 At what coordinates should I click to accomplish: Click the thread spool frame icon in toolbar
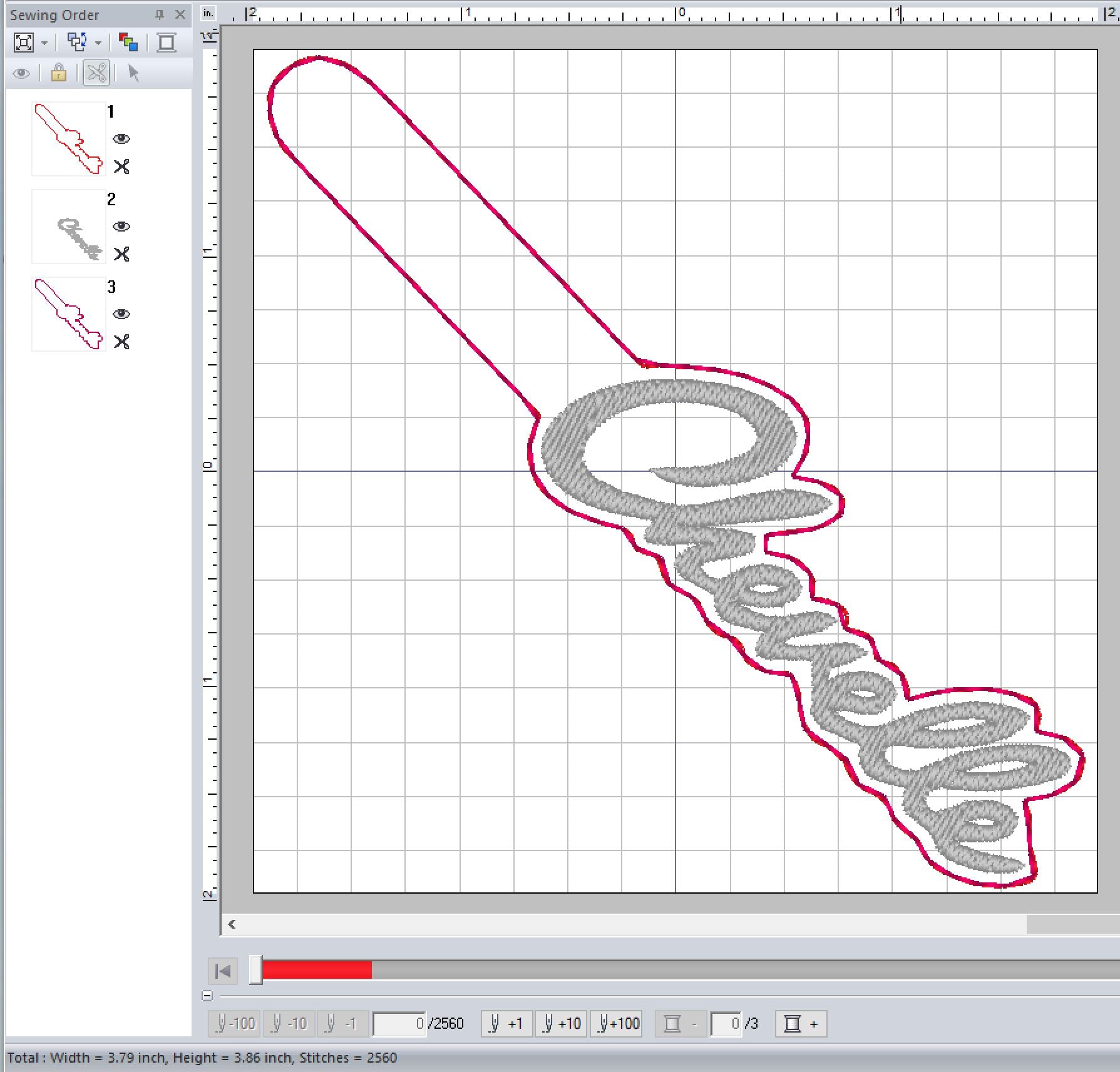[x=167, y=43]
